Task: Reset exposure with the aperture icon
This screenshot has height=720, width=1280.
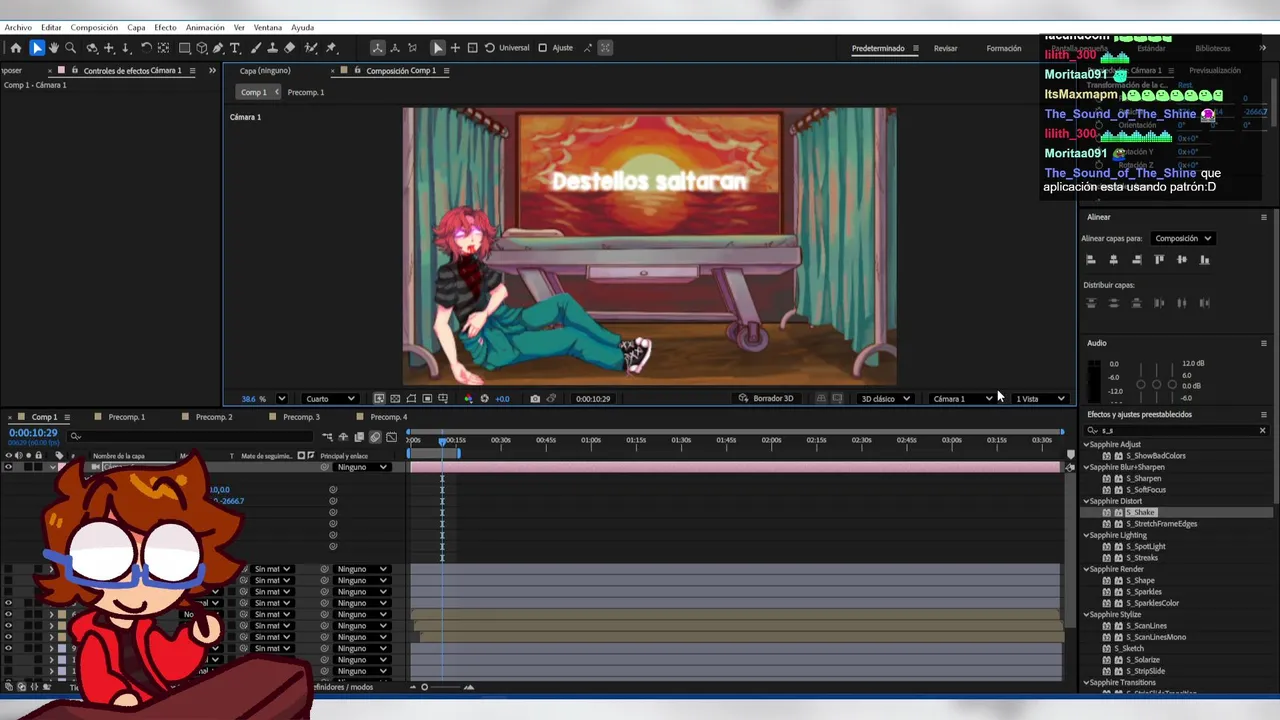Action: (x=485, y=399)
